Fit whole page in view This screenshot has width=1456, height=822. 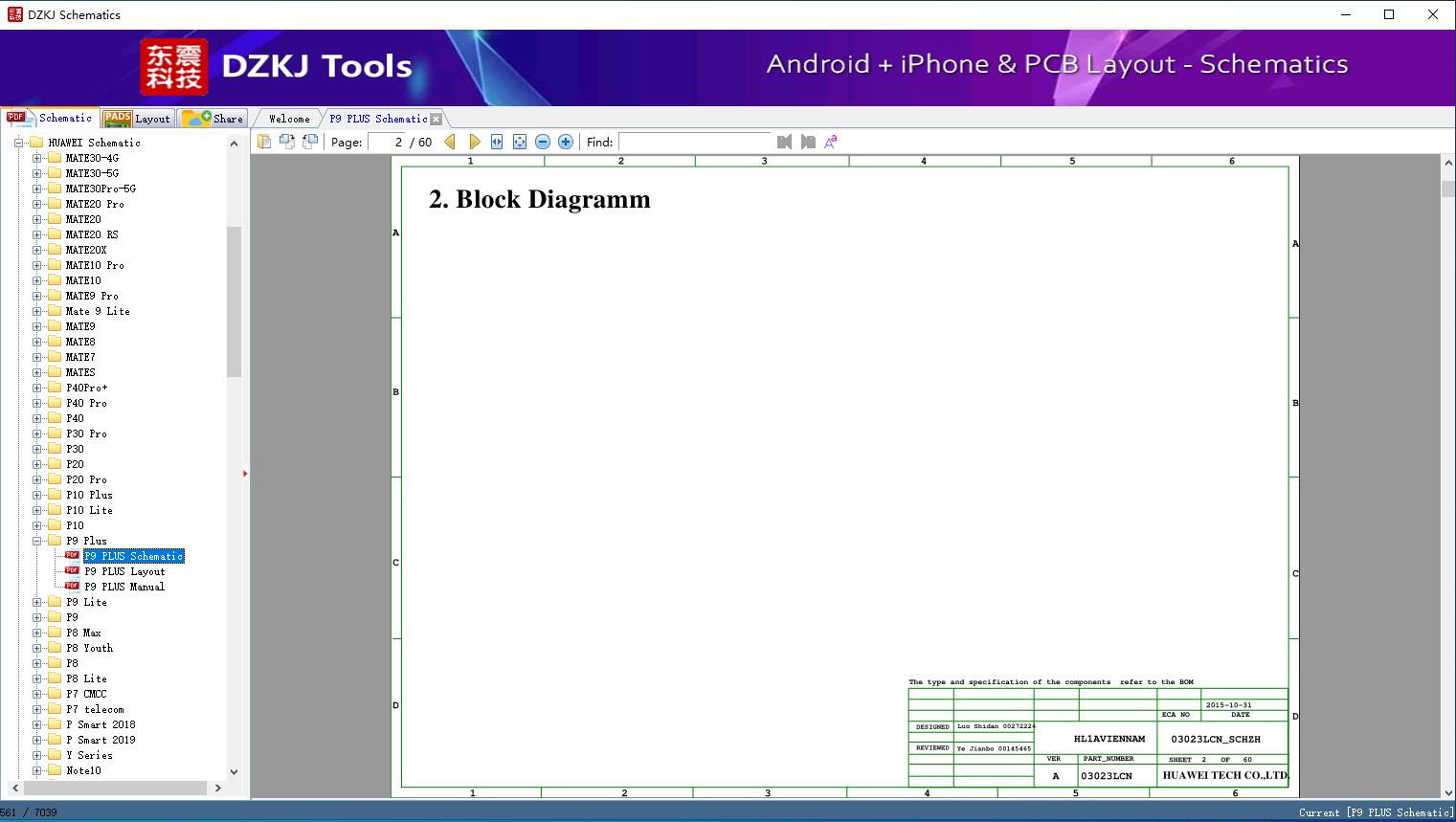tap(520, 142)
